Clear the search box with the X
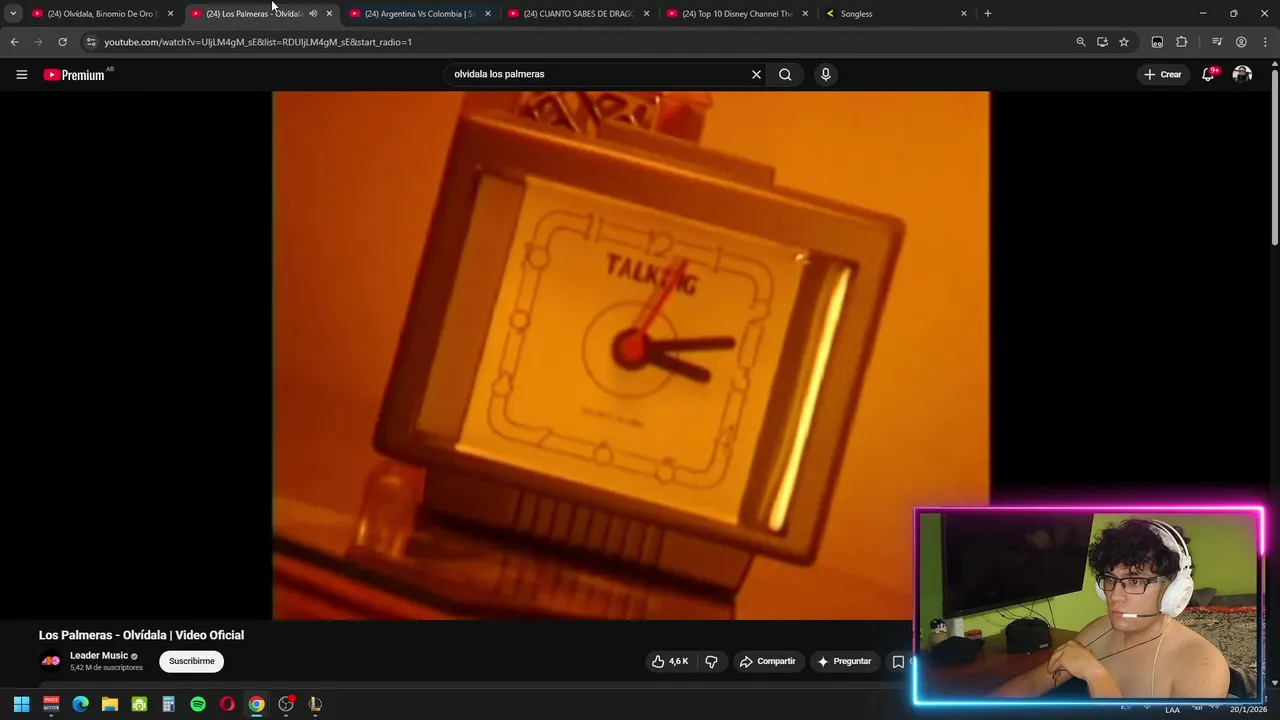This screenshot has height=720, width=1280. coord(756,74)
